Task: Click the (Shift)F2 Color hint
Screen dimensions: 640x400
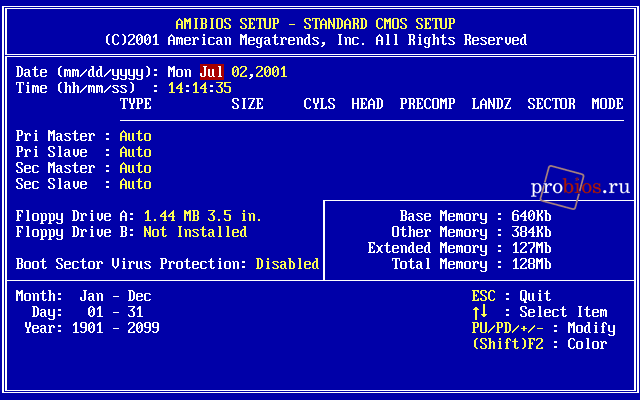Action: tap(540, 344)
